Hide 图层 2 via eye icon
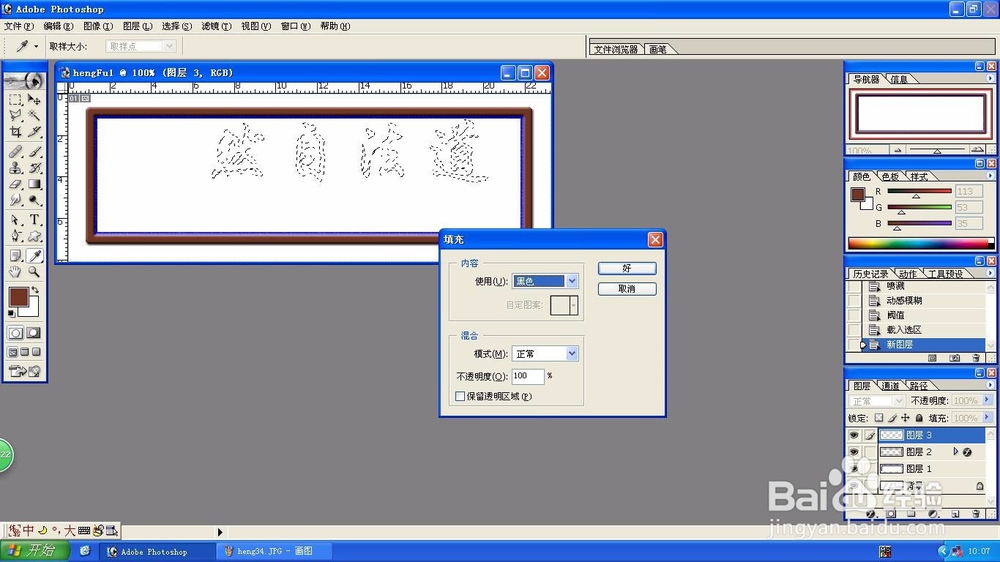 (x=854, y=452)
